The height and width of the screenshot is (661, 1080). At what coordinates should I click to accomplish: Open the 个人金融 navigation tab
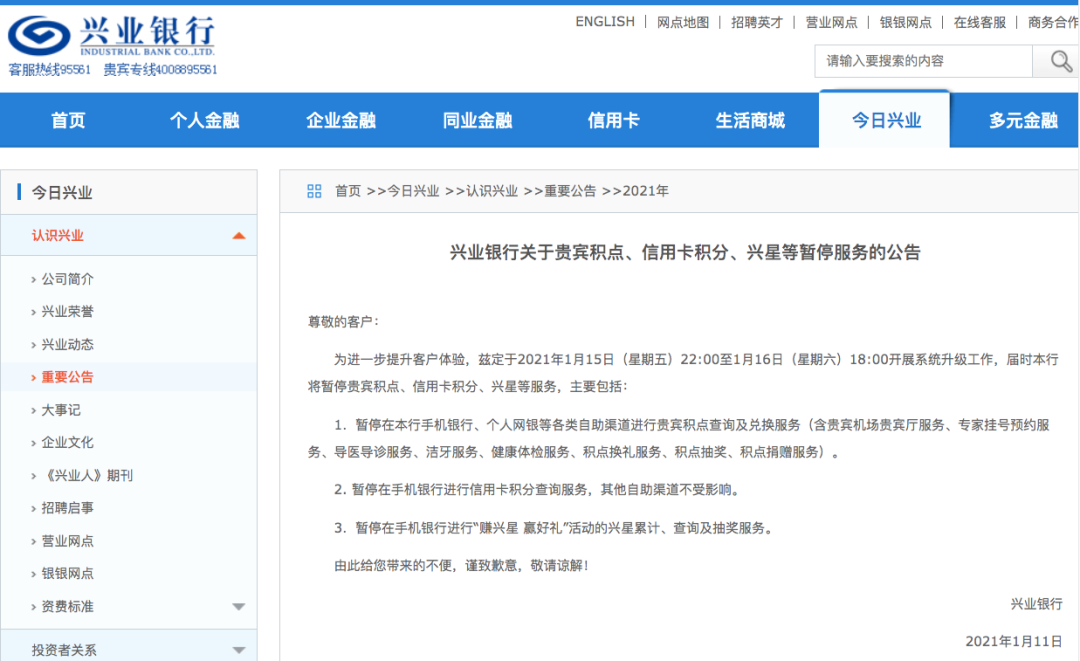(205, 120)
